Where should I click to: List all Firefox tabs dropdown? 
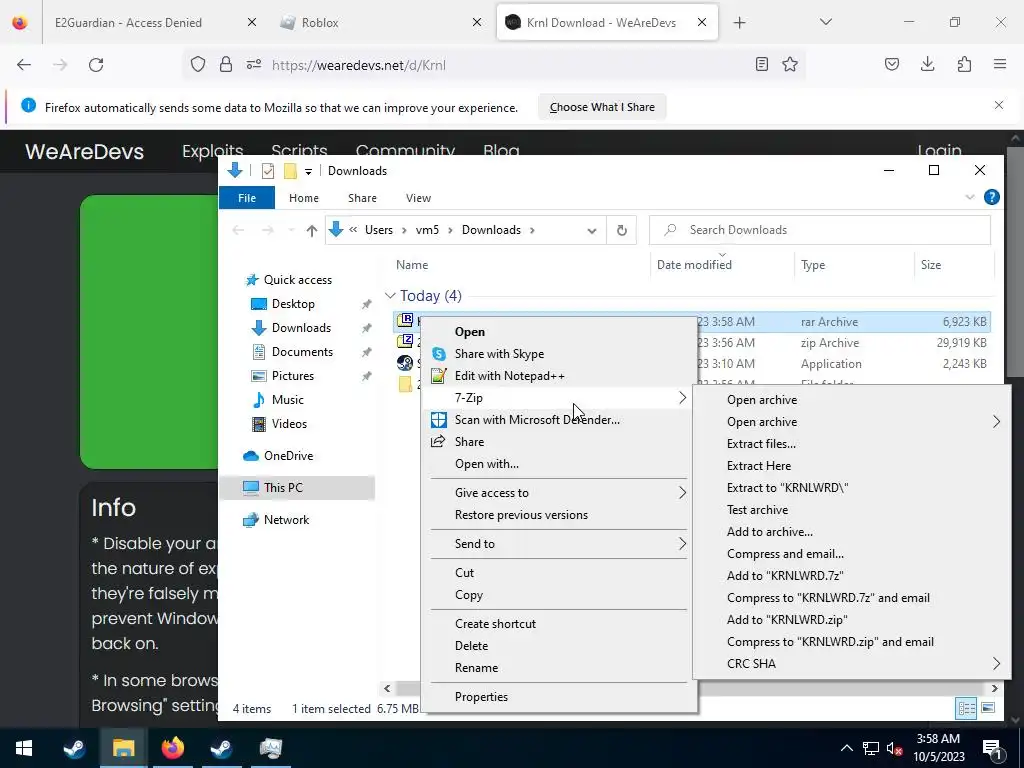tap(825, 22)
